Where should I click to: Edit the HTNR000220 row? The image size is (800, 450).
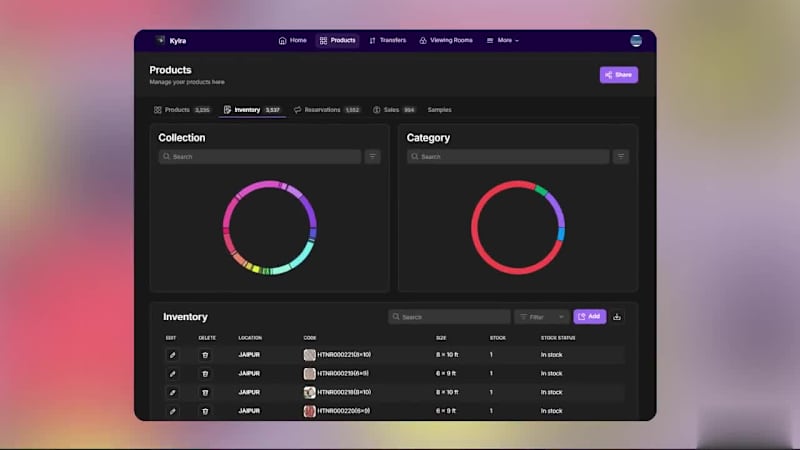pyautogui.click(x=172, y=411)
